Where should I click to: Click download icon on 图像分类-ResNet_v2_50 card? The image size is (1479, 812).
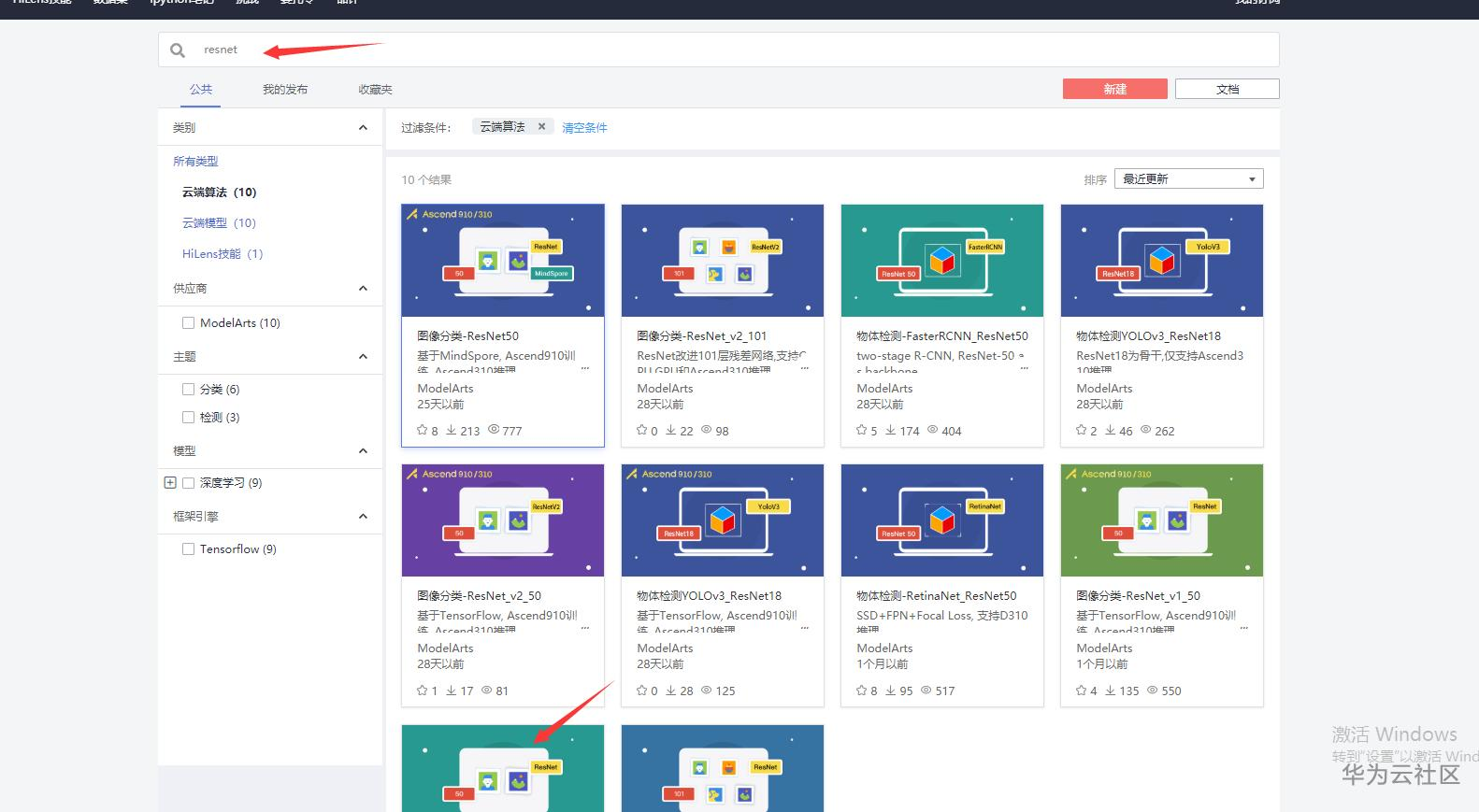pyautogui.click(x=451, y=691)
